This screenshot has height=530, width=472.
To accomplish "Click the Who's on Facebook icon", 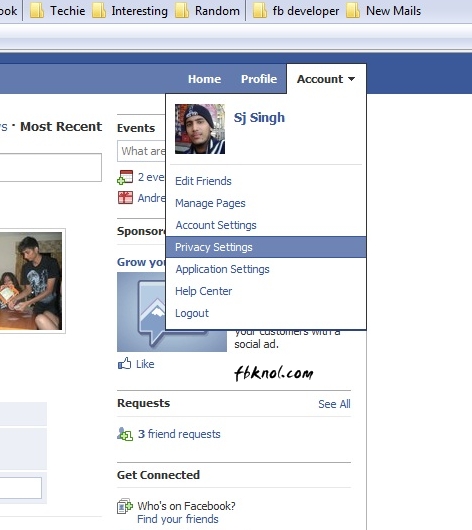I will click(x=125, y=506).
